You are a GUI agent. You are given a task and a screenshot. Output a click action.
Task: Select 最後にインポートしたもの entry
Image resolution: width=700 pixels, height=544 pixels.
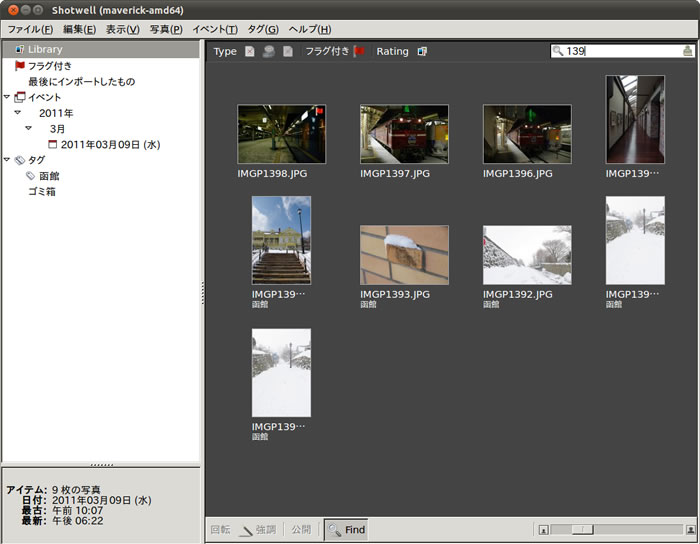(x=82, y=82)
